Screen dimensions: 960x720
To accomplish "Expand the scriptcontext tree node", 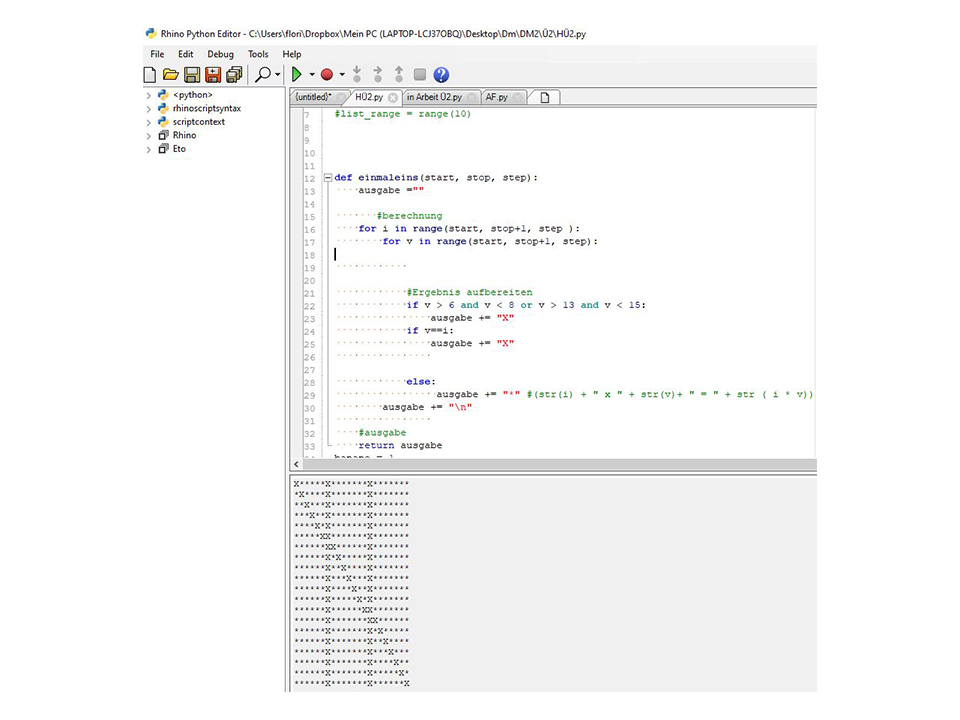I will (148, 122).
